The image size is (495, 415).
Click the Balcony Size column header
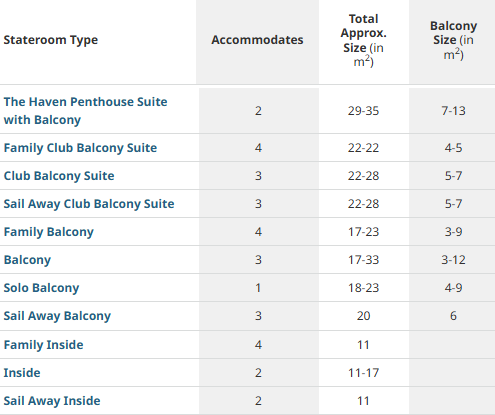(x=453, y=40)
